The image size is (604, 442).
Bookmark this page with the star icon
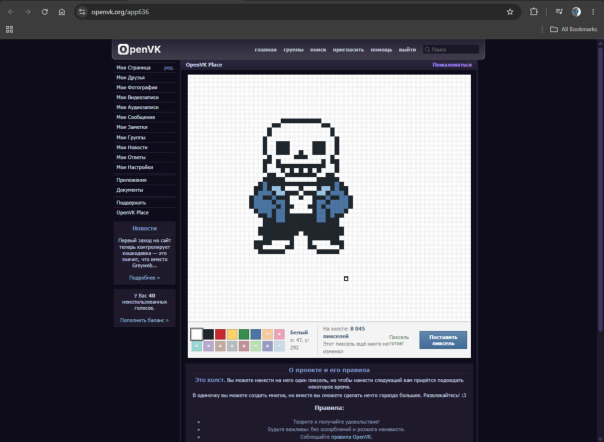click(510, 12)
